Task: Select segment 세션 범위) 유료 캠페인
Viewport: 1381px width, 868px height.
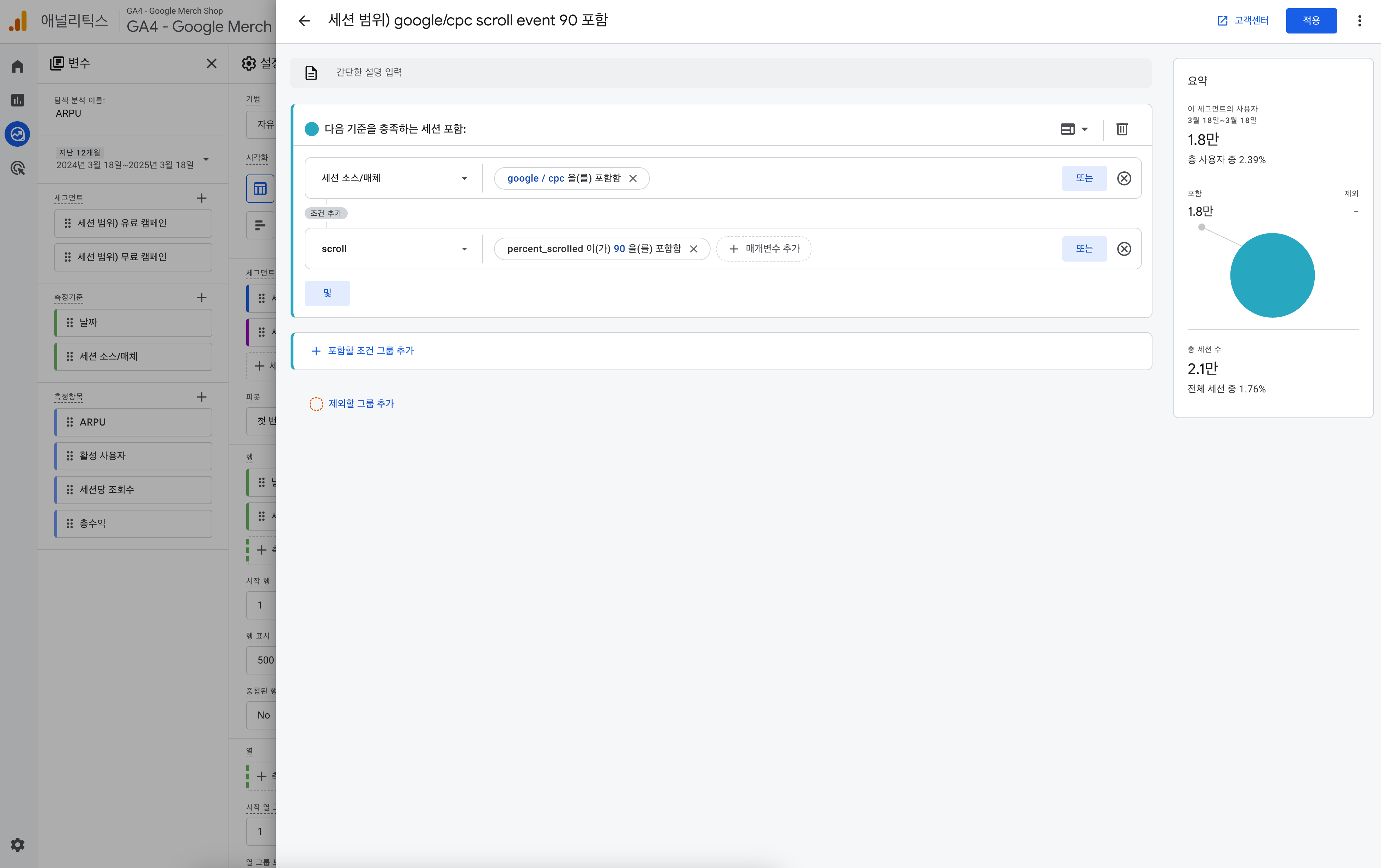Action: click(133, 223)
